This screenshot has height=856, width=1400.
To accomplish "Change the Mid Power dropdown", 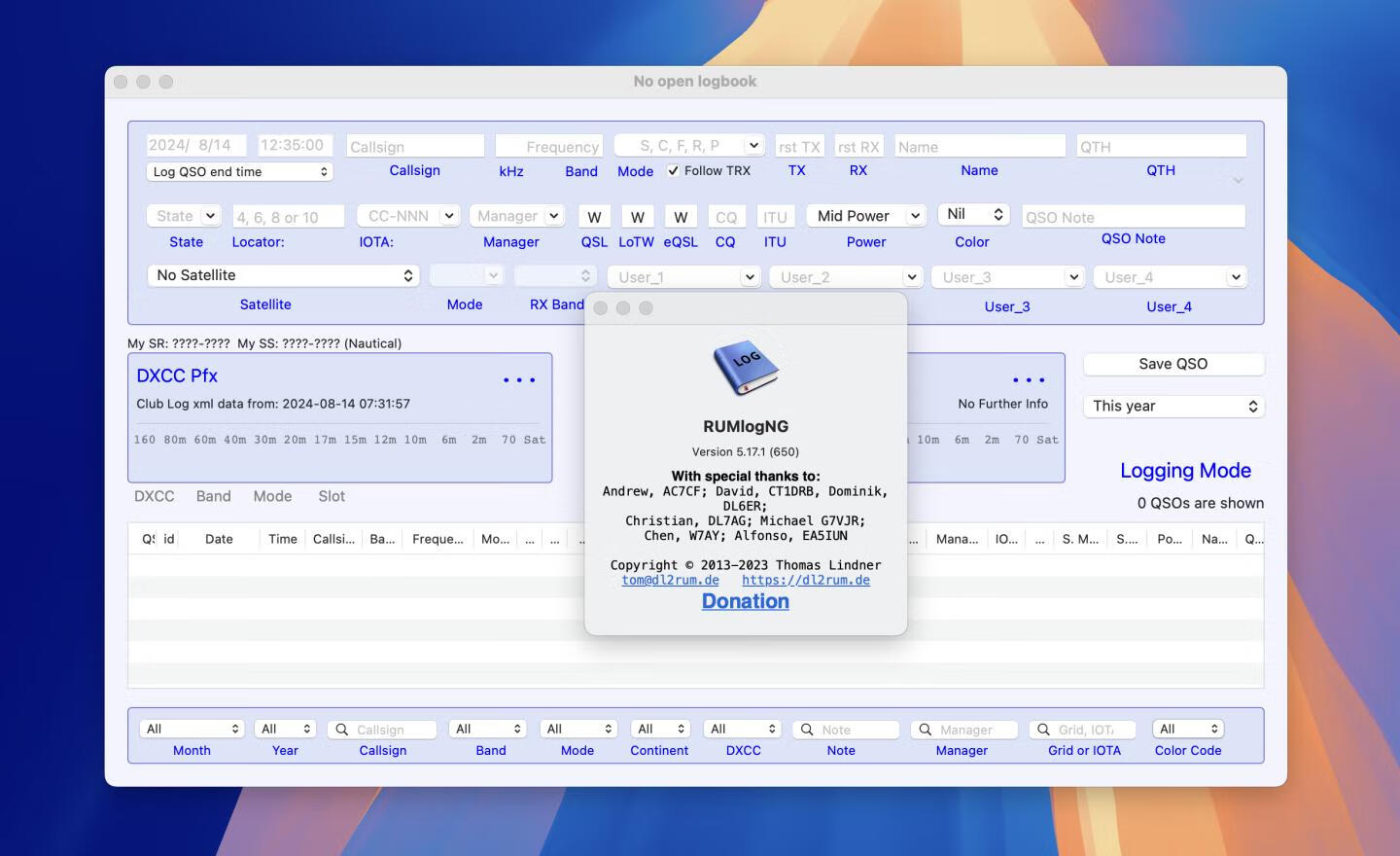I will pos(866,216).
